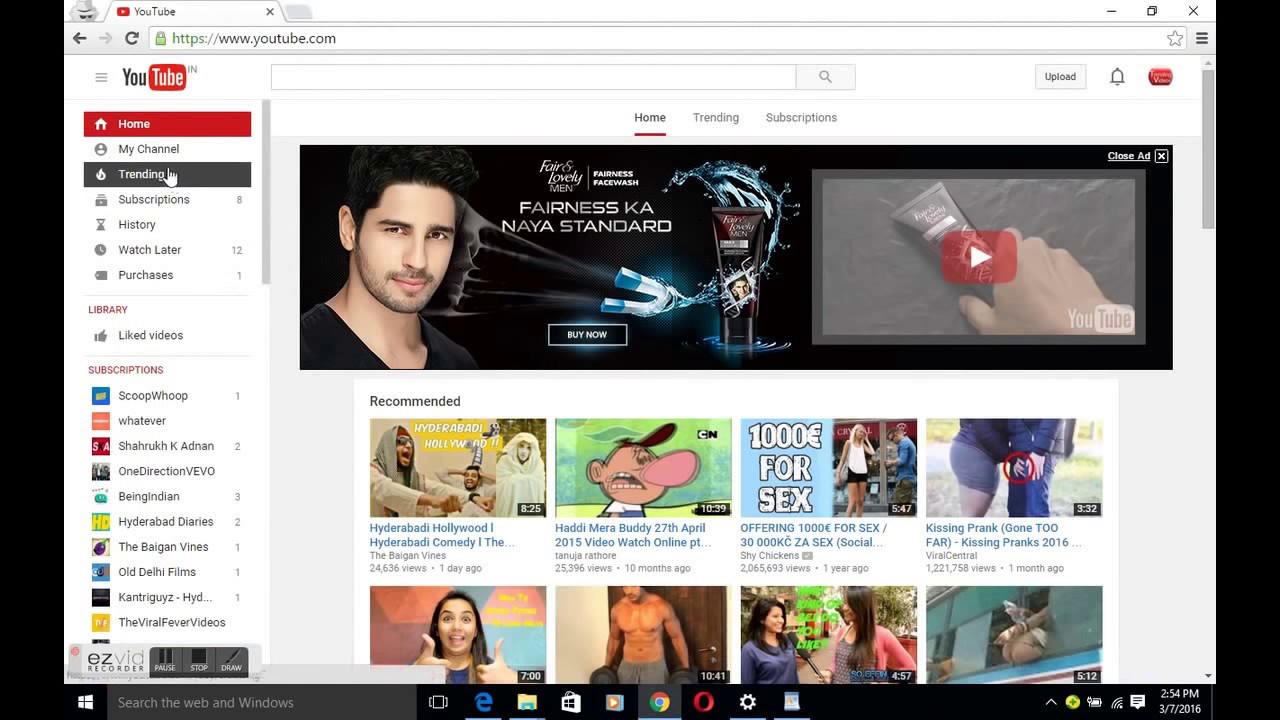The width and height of the screenshot is (1280, 720).
Task: Switch to the Trending tab
Action: pos(716,117)
